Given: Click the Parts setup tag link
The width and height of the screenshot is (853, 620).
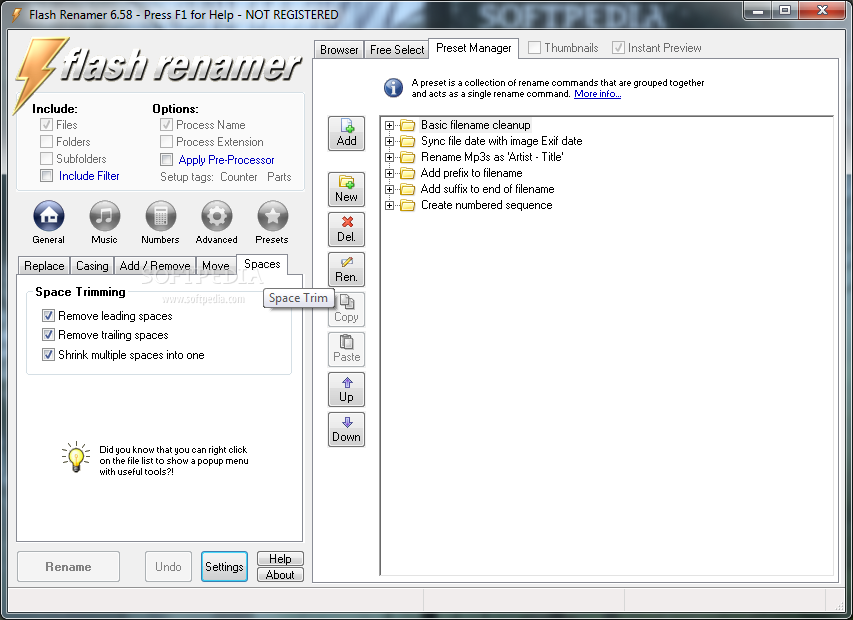Looking at the screenshot, I should [x=279, y=177].
